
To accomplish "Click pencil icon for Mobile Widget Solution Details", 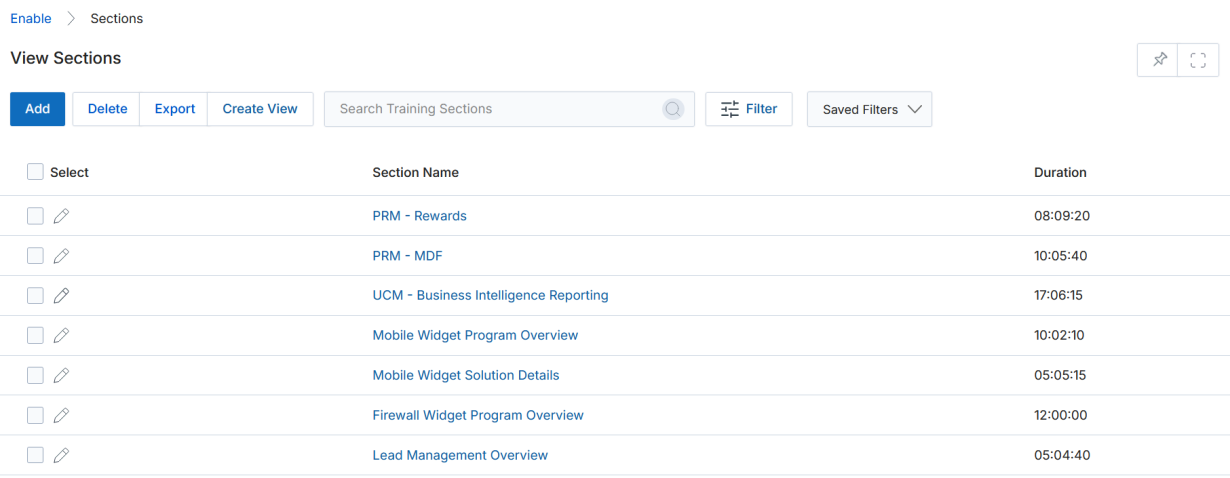I will click(61, 376).
